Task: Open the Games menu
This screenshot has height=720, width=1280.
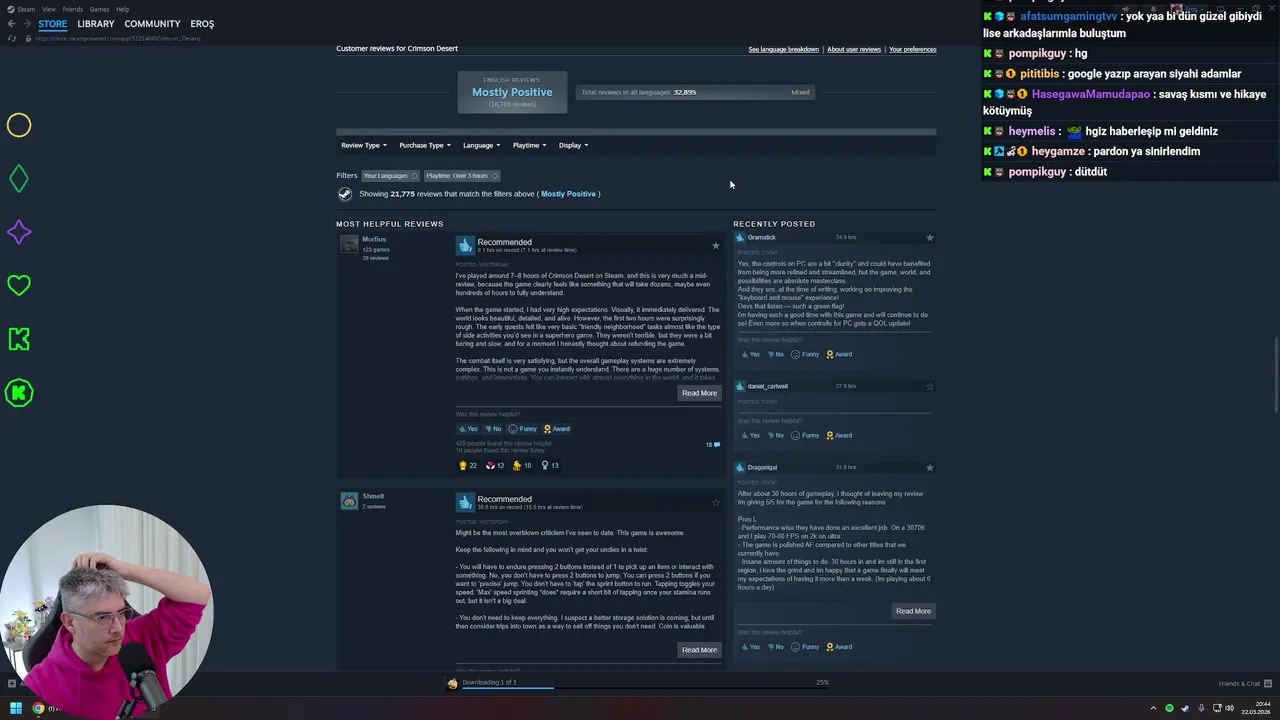Action: tap(99, 9)
